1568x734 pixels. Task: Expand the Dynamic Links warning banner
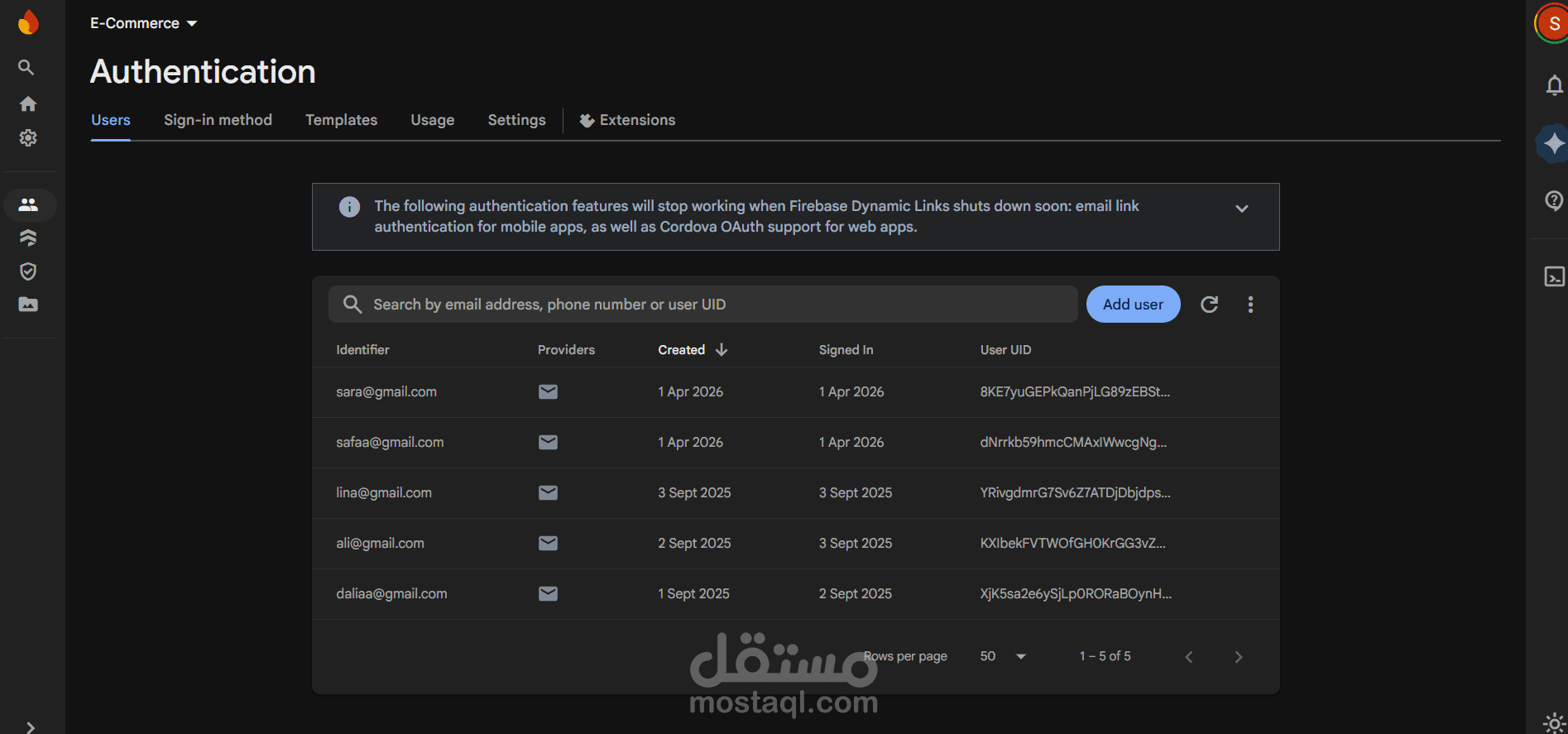1241,209
